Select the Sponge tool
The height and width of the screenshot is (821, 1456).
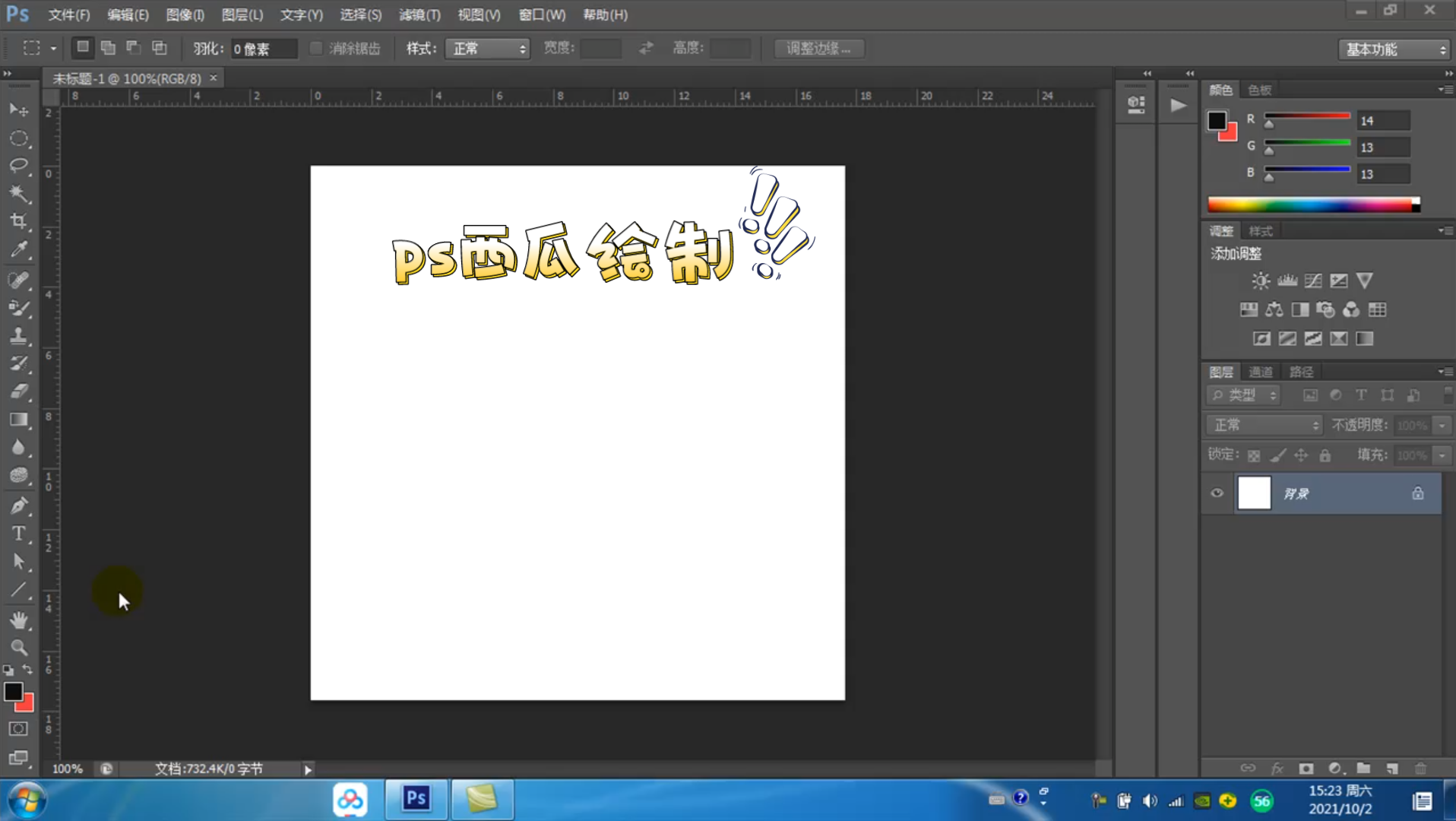click(x=19, y=475)
